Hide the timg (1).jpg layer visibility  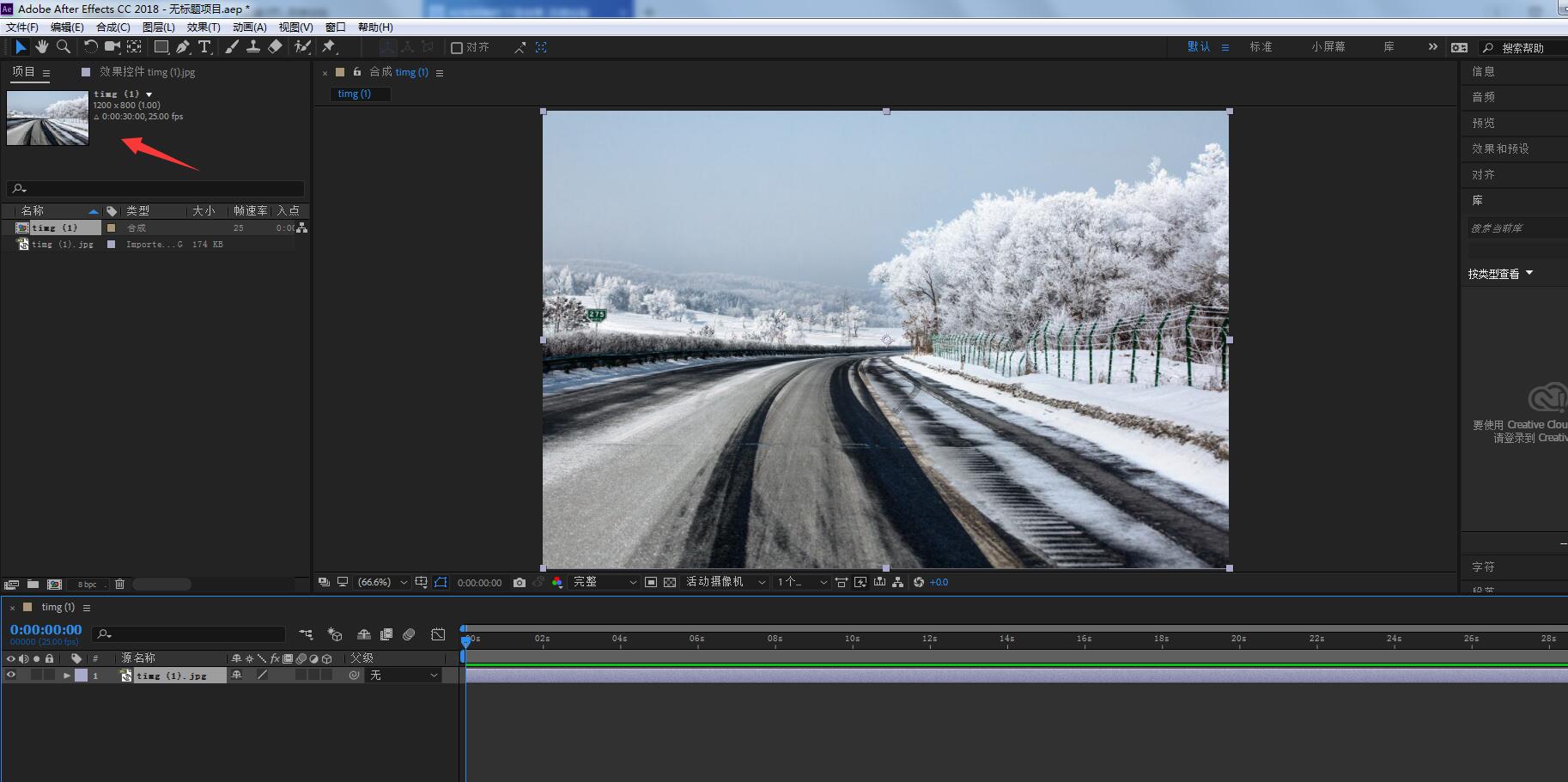click(11, 675)
